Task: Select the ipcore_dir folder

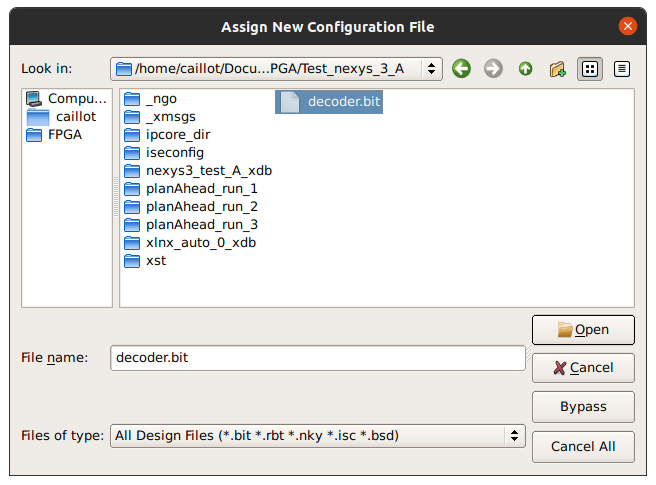Action: pyautogui.click(x=167, y=135)
